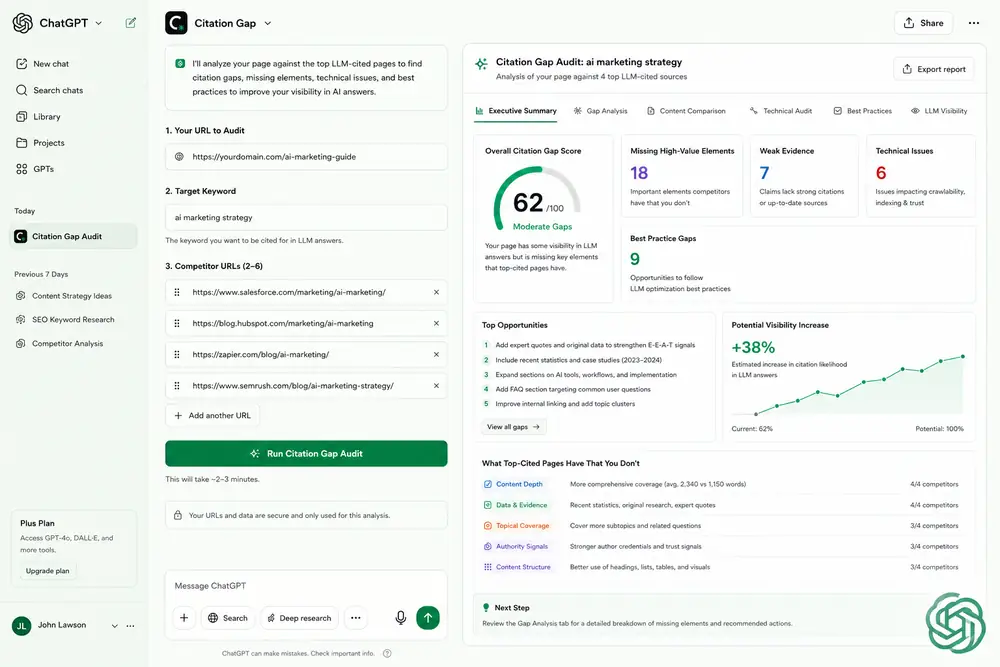Click the Search button in composer

click(x=228, y=617)
